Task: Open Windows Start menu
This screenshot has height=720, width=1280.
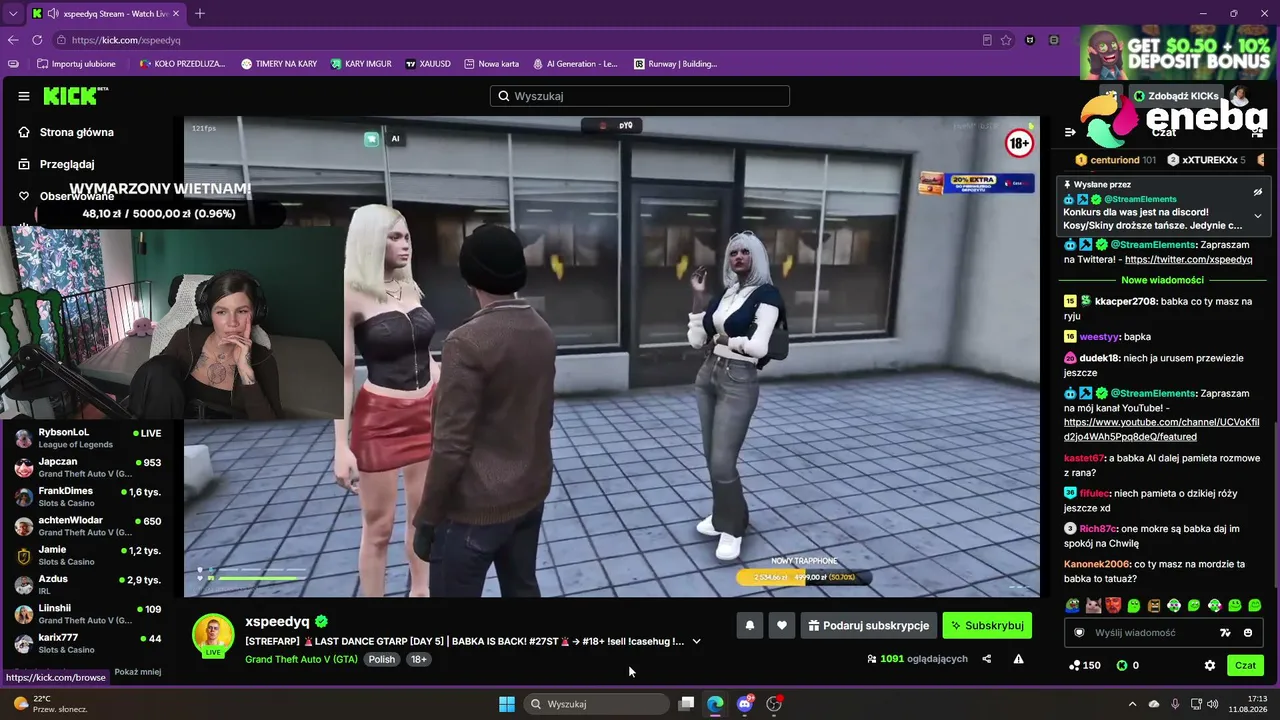Action: click(x=506, y=704)
